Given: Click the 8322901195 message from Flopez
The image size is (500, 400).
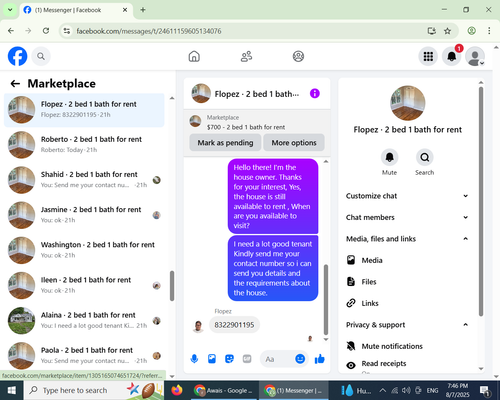Looking at the screenshot, I should (x=234, y=325).
